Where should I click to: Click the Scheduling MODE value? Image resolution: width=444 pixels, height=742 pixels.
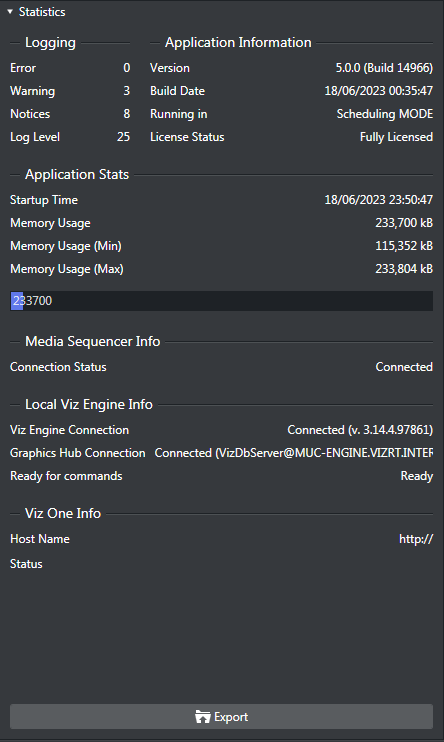pyautogui.click(x=384, y=114)
